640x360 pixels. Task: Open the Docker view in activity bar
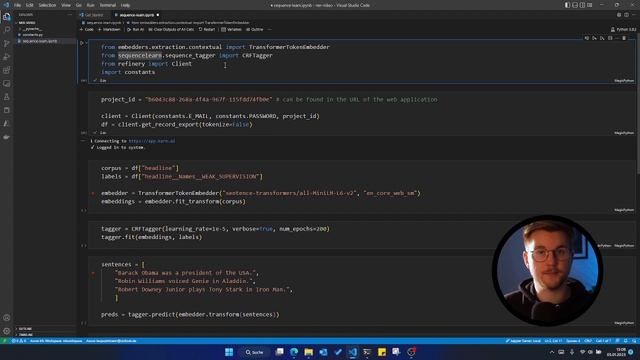click(x=7, y=137)
